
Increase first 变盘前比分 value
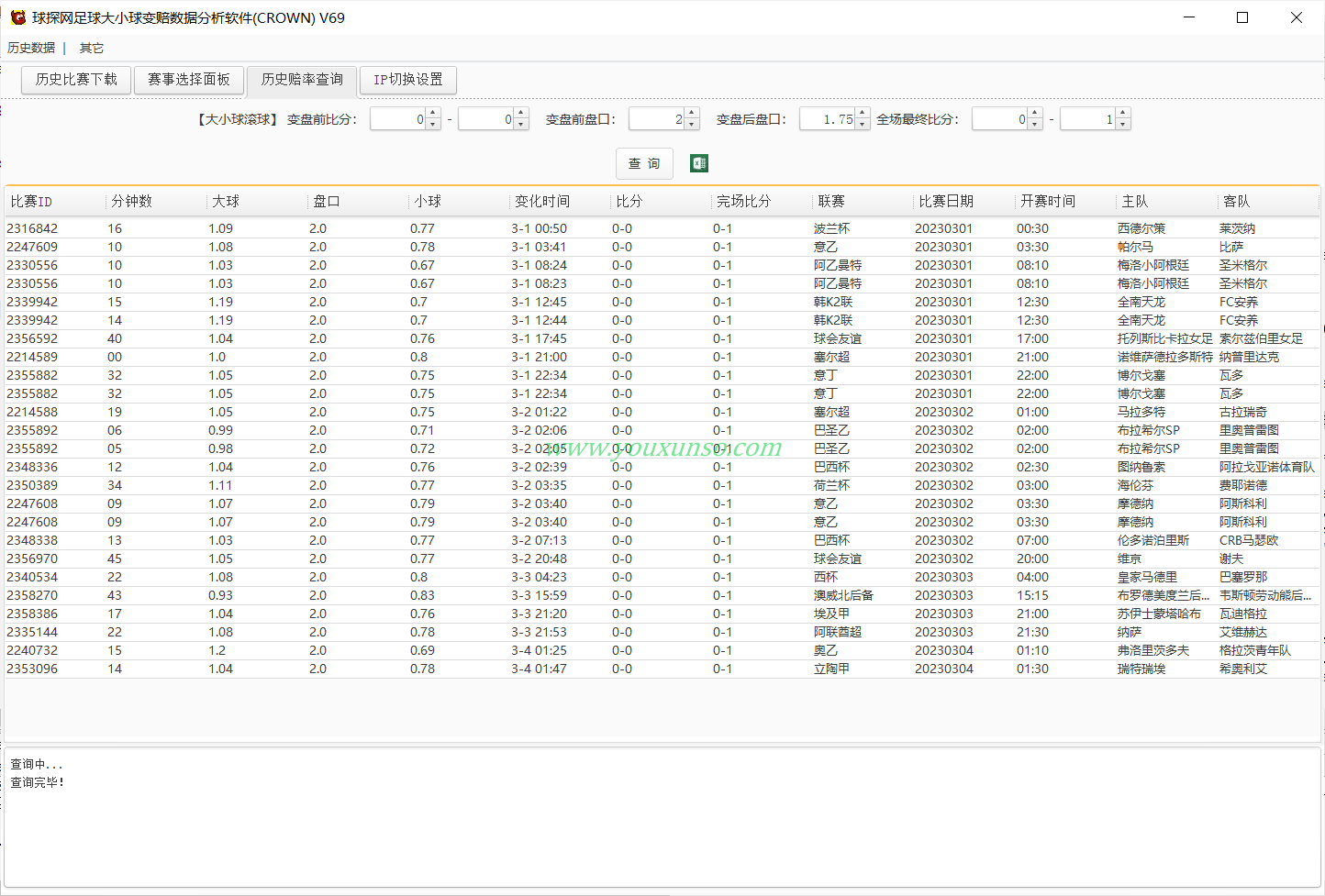433,114
